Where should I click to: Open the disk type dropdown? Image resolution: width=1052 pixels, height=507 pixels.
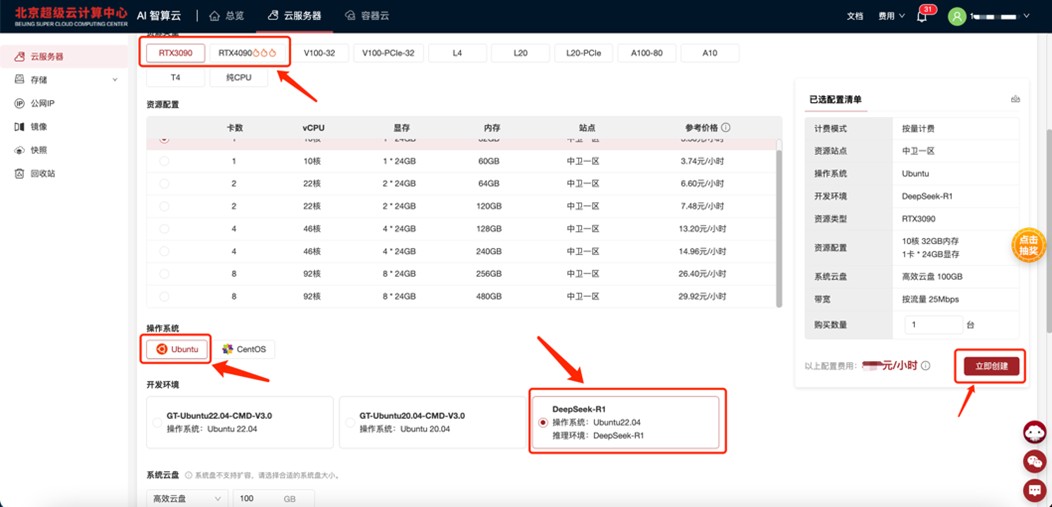click(187, 499)
